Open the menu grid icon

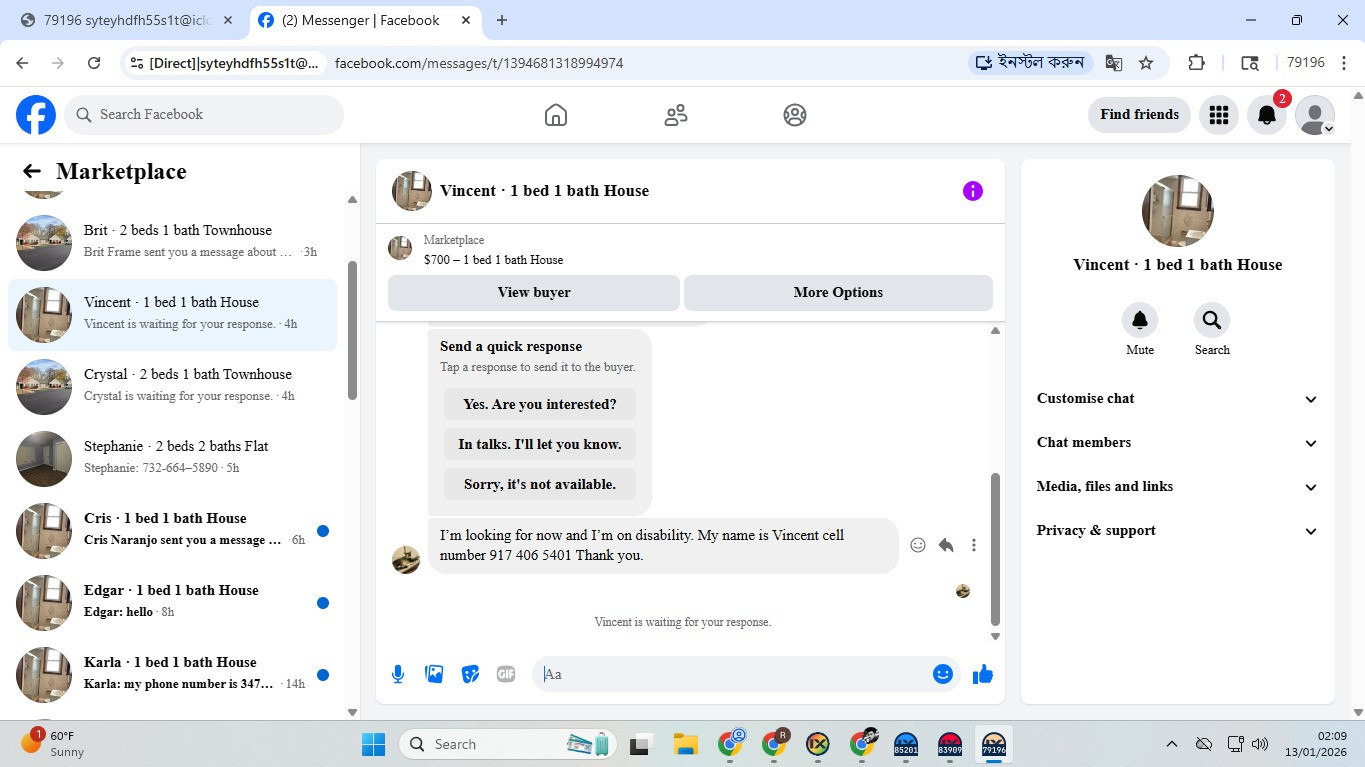pyautogui.click(x=1218, y=115)
